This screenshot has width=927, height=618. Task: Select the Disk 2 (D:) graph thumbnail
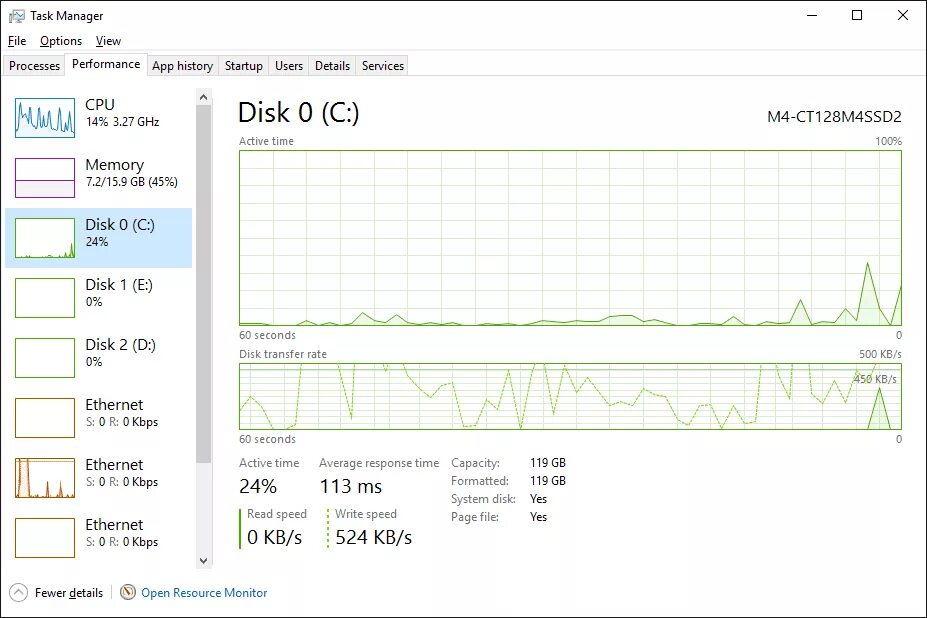(x=45, y=358)
